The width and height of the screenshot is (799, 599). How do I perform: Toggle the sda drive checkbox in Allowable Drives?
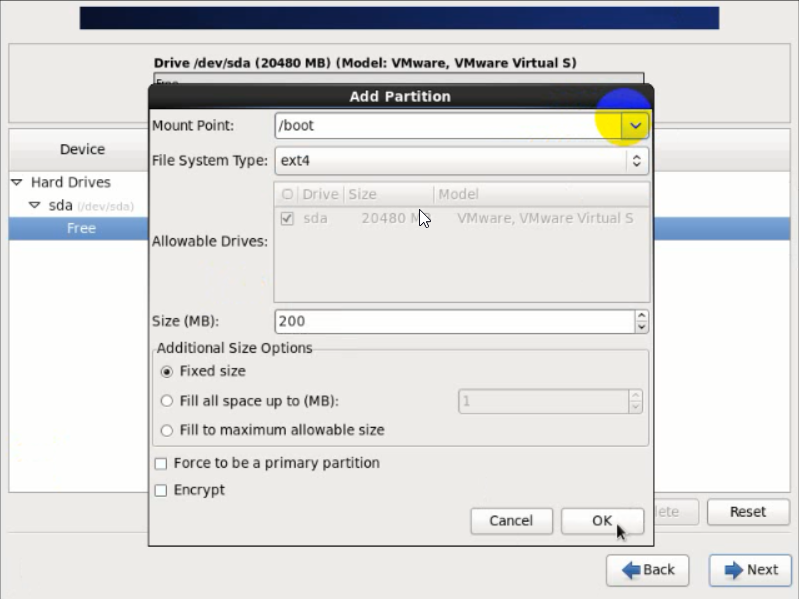tap(287, 219)
